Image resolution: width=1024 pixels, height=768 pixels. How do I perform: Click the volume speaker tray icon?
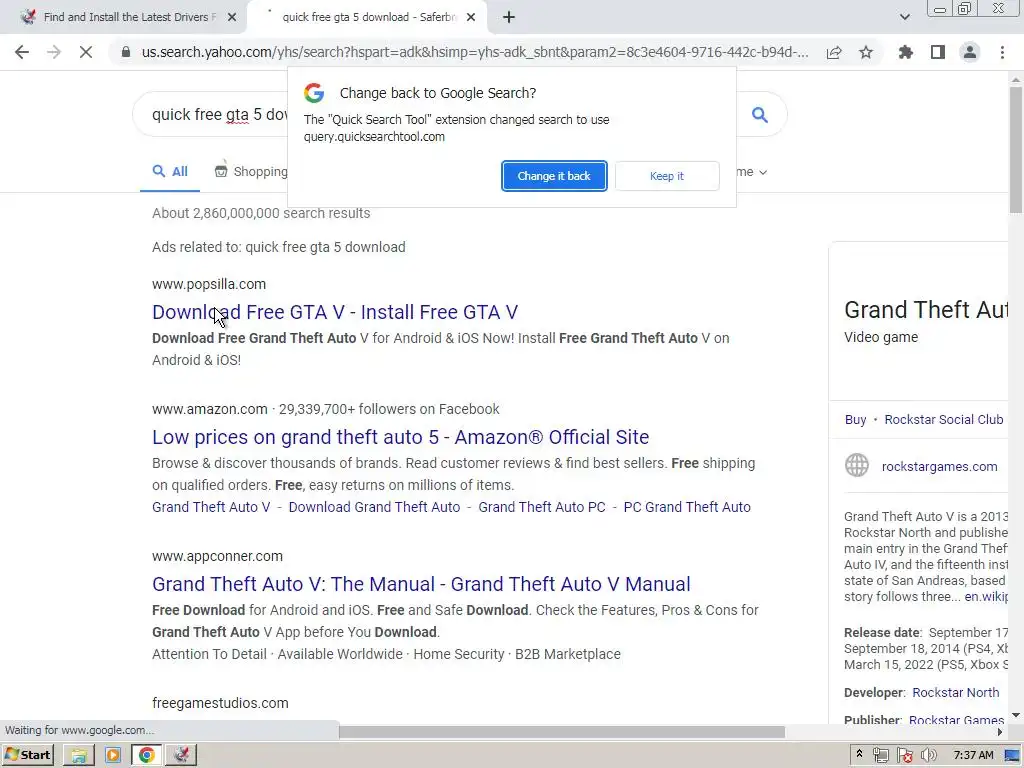pyautogui.click(x=928, y=756)
